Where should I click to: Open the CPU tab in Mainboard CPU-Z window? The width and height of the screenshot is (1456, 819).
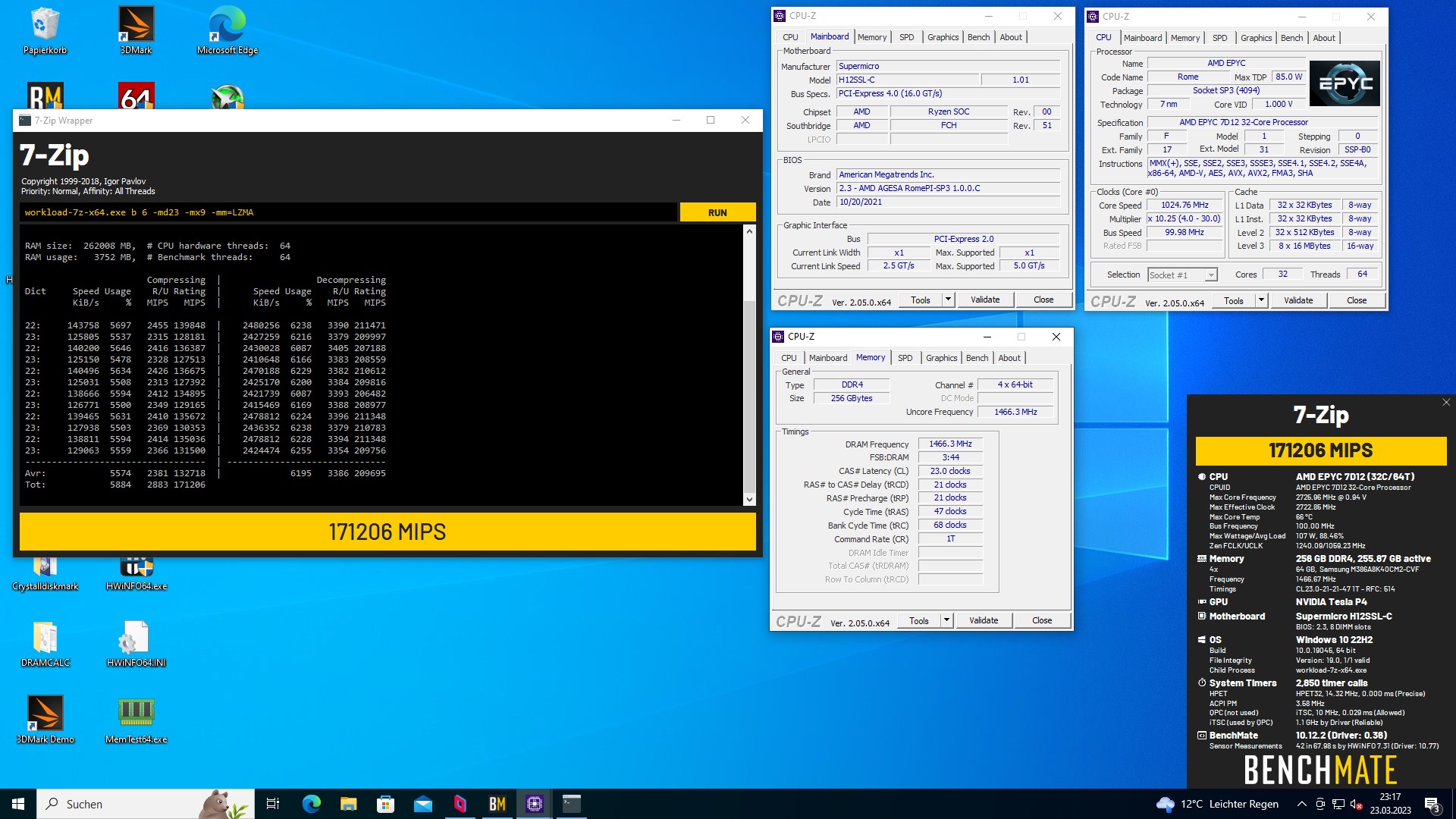tap(790, 37)
